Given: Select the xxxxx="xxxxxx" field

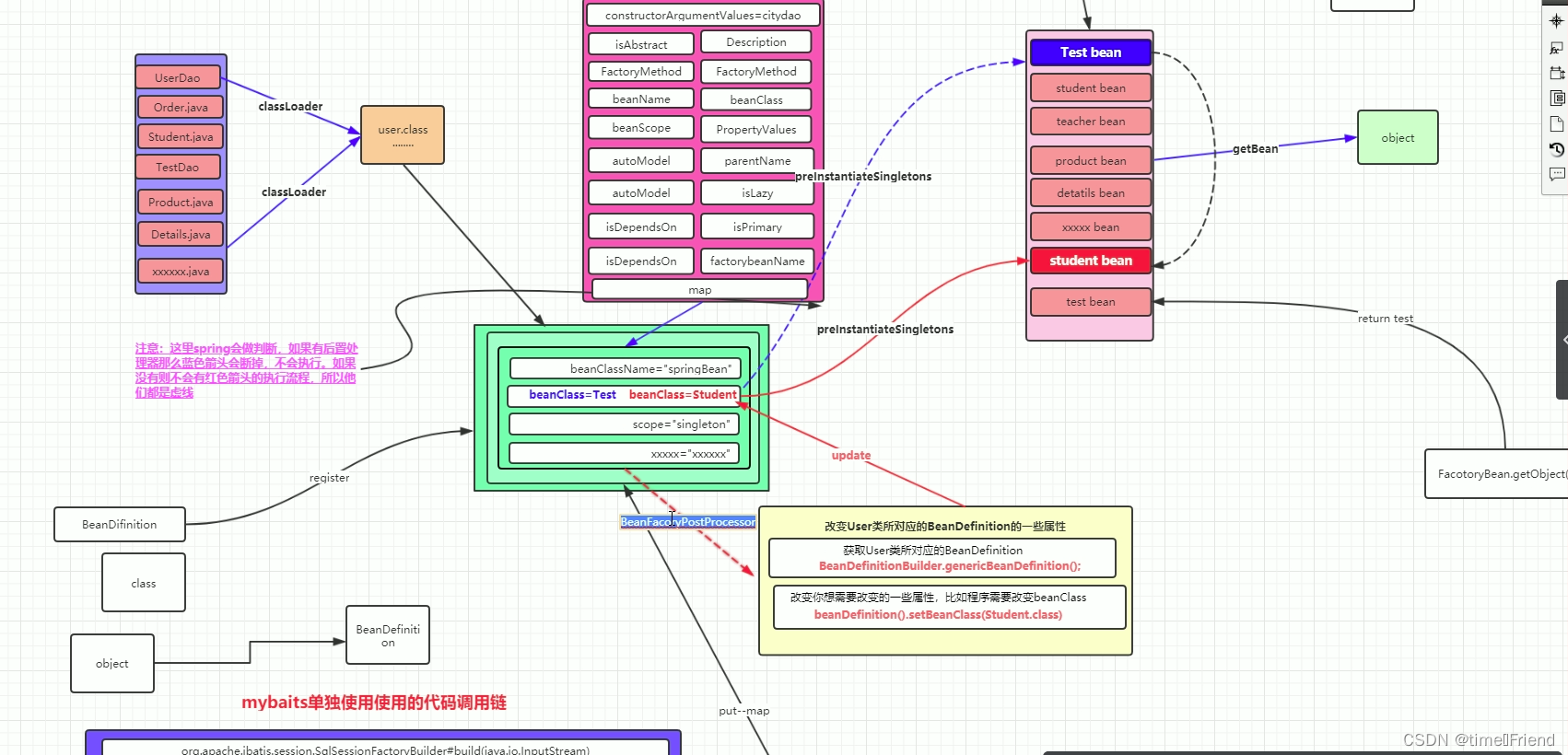Looking at the screenshot, I should (x=624, y=454).
